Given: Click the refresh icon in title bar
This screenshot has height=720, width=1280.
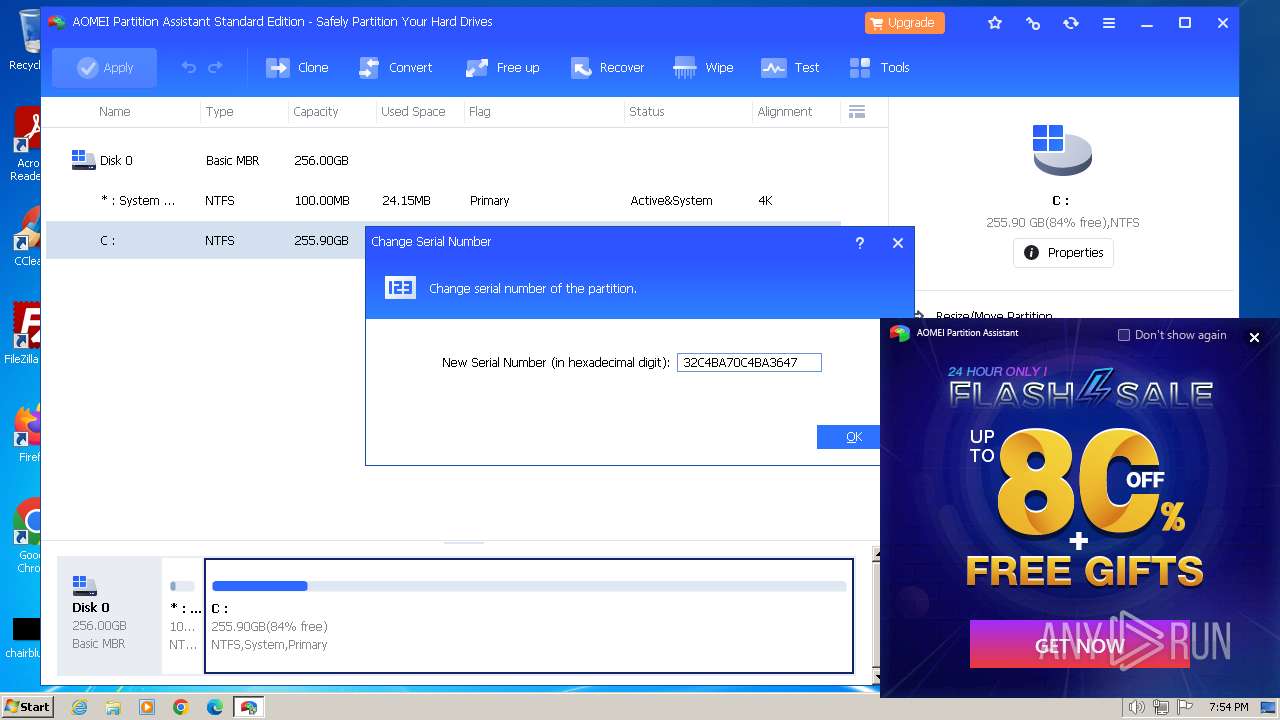Looking at the screenshot, I should pos(1071,22).
